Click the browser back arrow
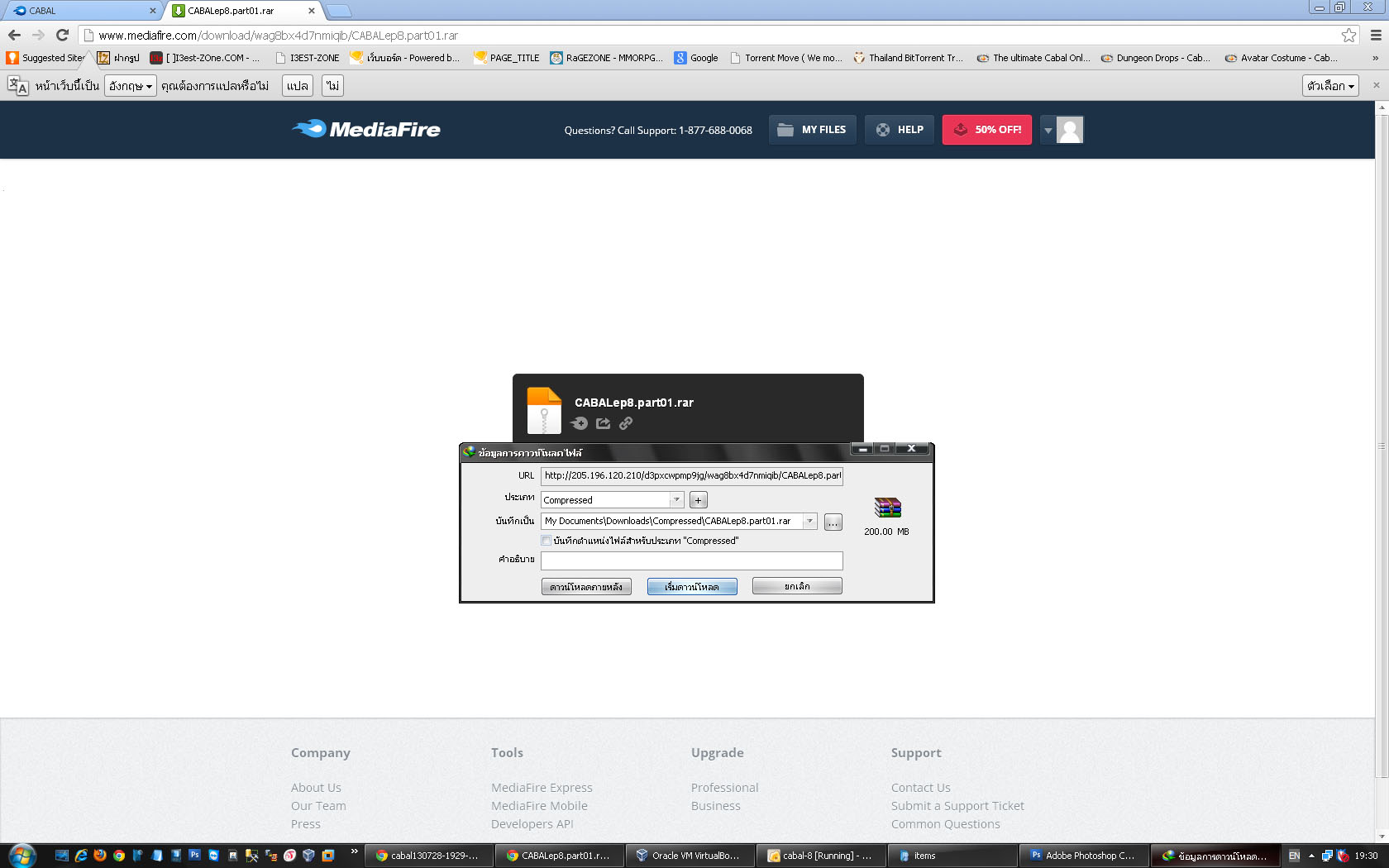 click(14, 35)
